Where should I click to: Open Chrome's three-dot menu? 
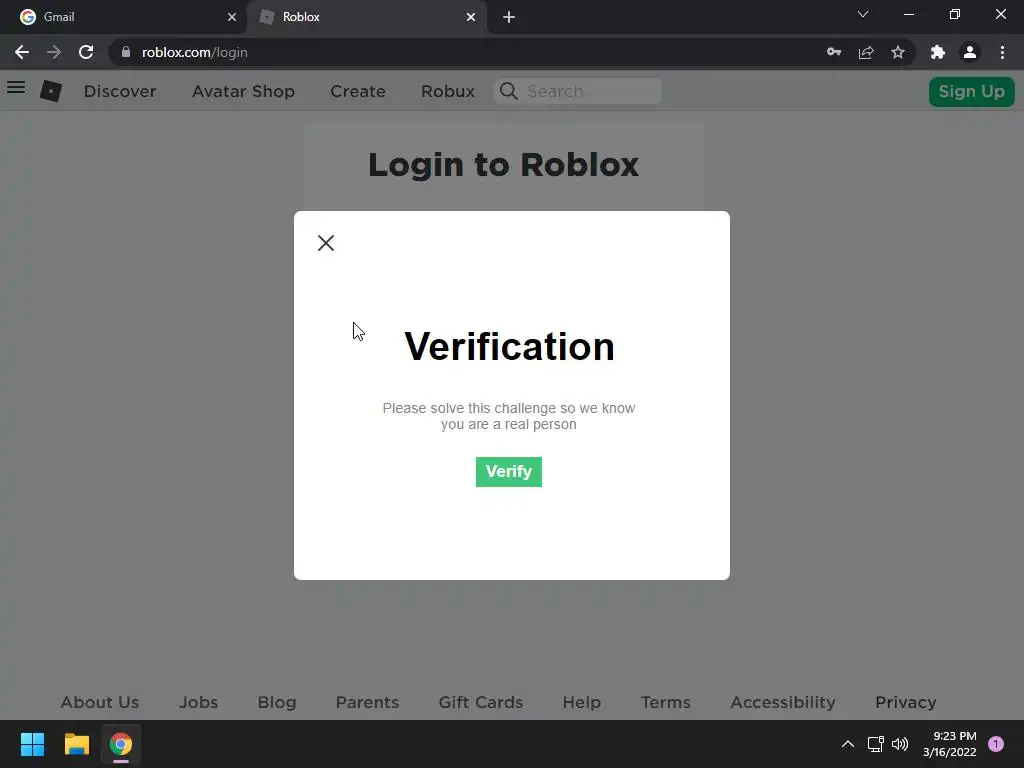coord(1002,52)
